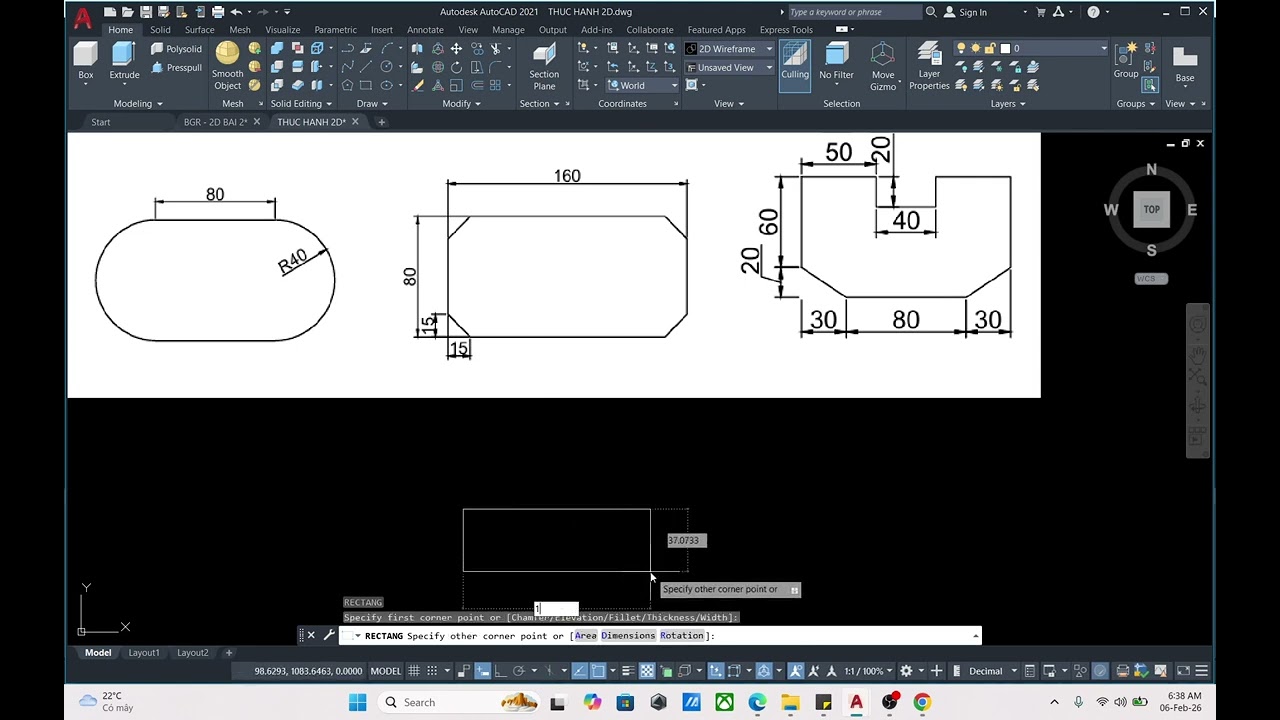Screen dimensions: 1280x720
Task: Click the Area option in command line
Action: click(x=585, y=636)
